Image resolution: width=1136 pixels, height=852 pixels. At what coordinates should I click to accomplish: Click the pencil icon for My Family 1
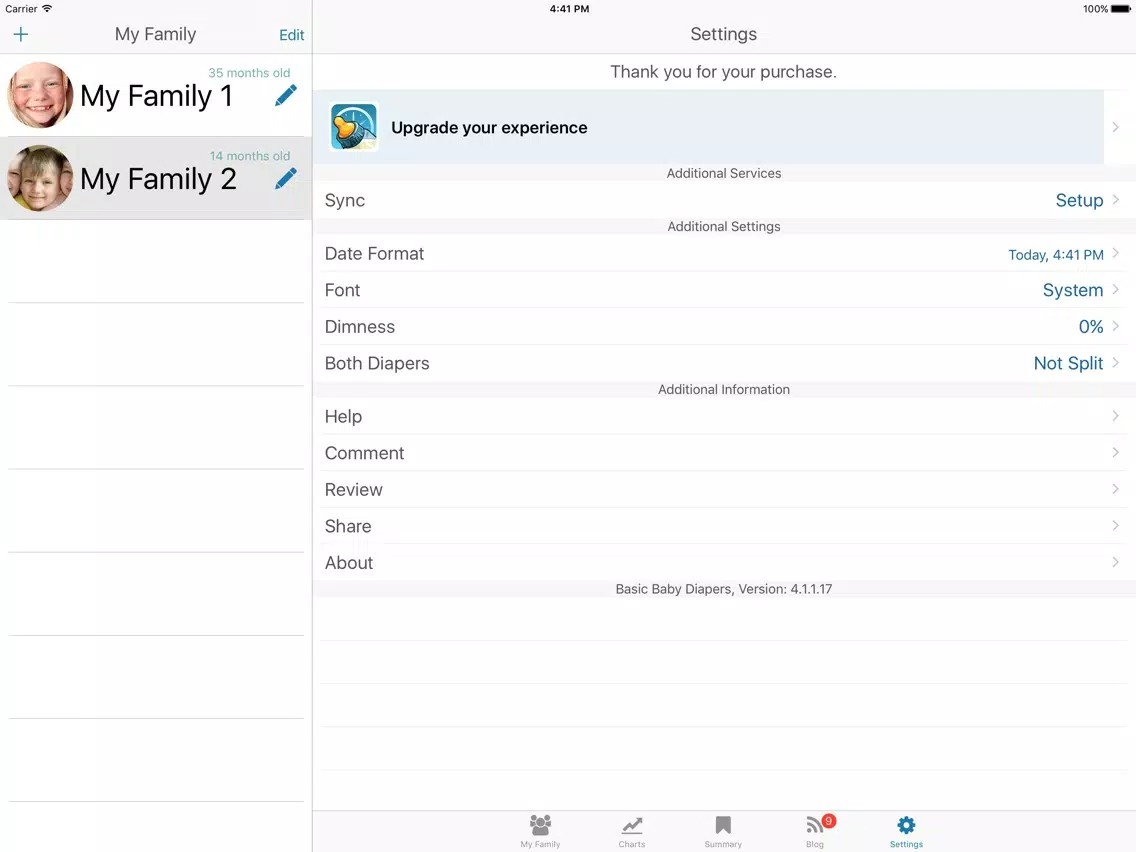[285, 95]
